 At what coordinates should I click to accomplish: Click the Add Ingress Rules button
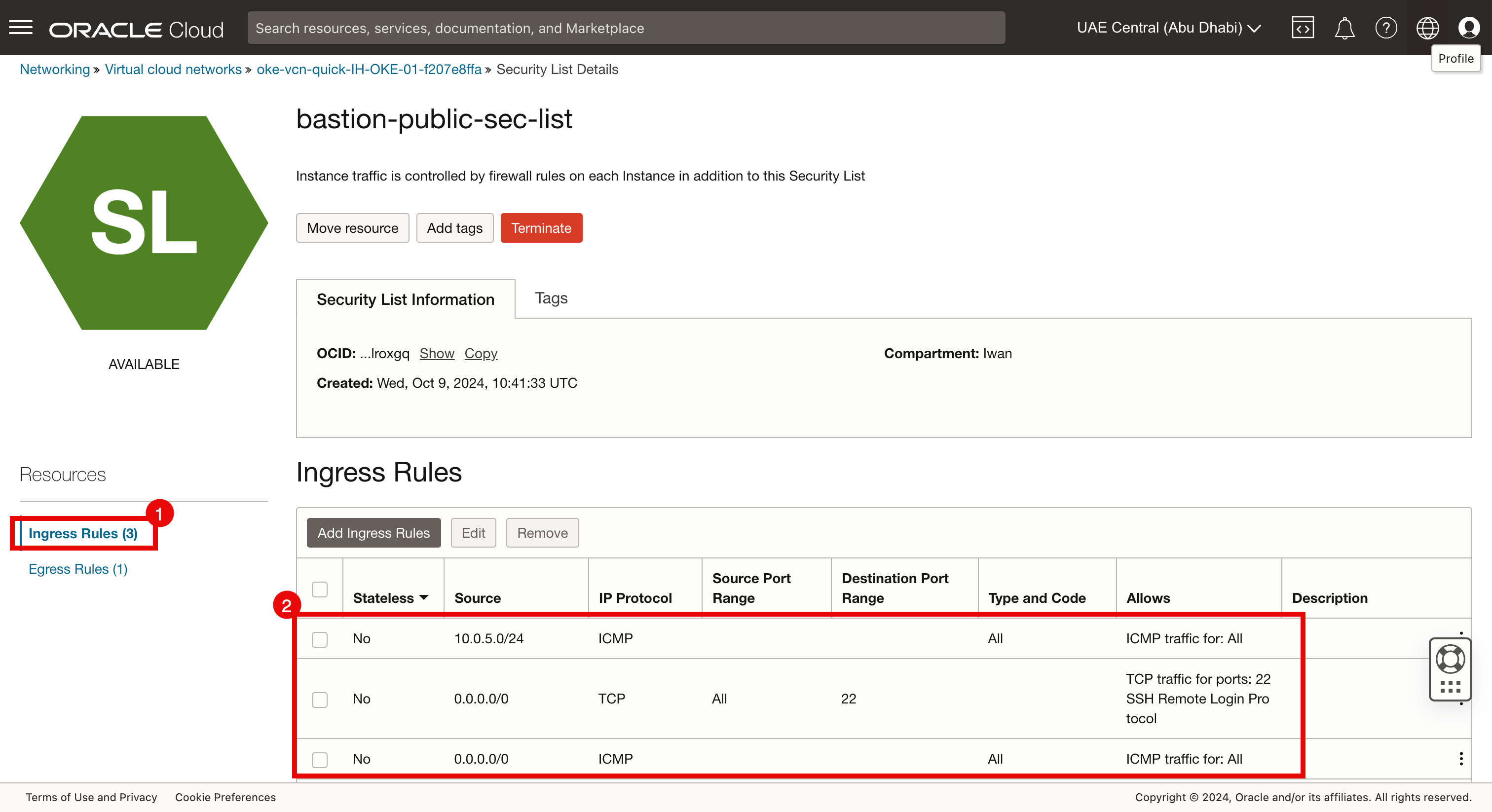(x=373, y=533)
